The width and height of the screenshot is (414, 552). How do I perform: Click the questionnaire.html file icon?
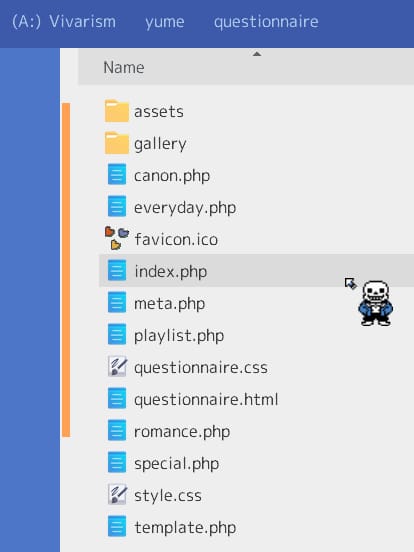point(117,399)
